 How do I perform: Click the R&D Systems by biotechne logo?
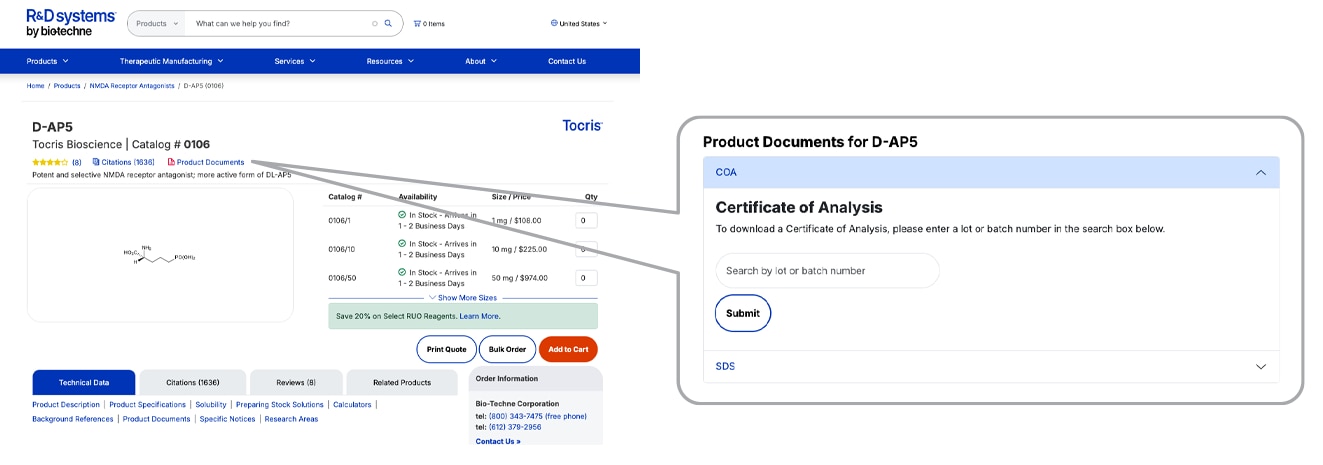(x=71, y=23)
